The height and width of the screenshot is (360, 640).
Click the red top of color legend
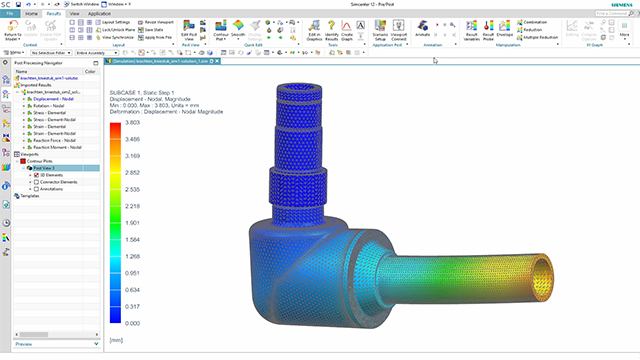click(x=116, y=127)
